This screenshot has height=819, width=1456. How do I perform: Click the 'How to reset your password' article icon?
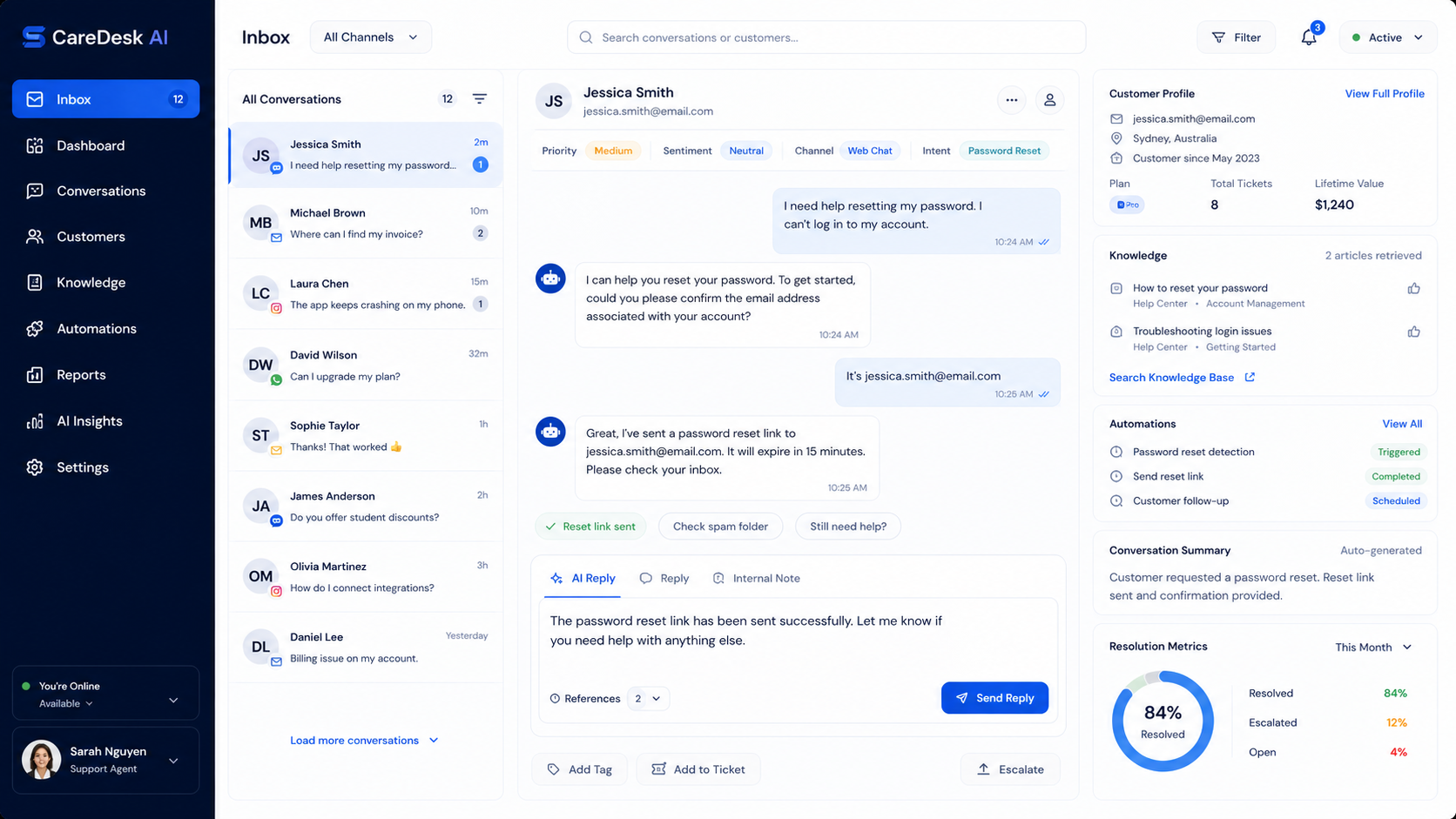point(1116,288)
